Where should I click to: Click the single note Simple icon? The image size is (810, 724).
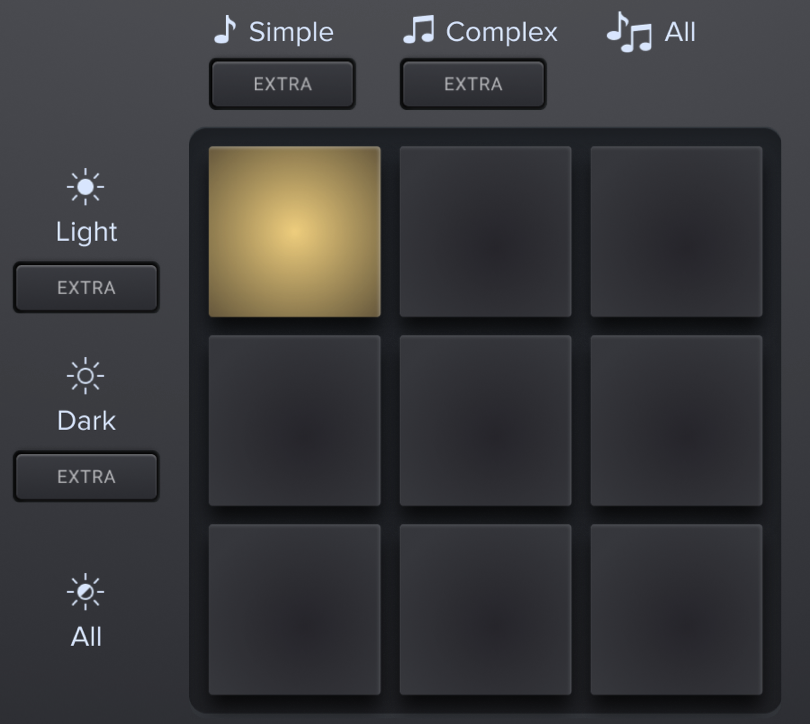point(225,29)
